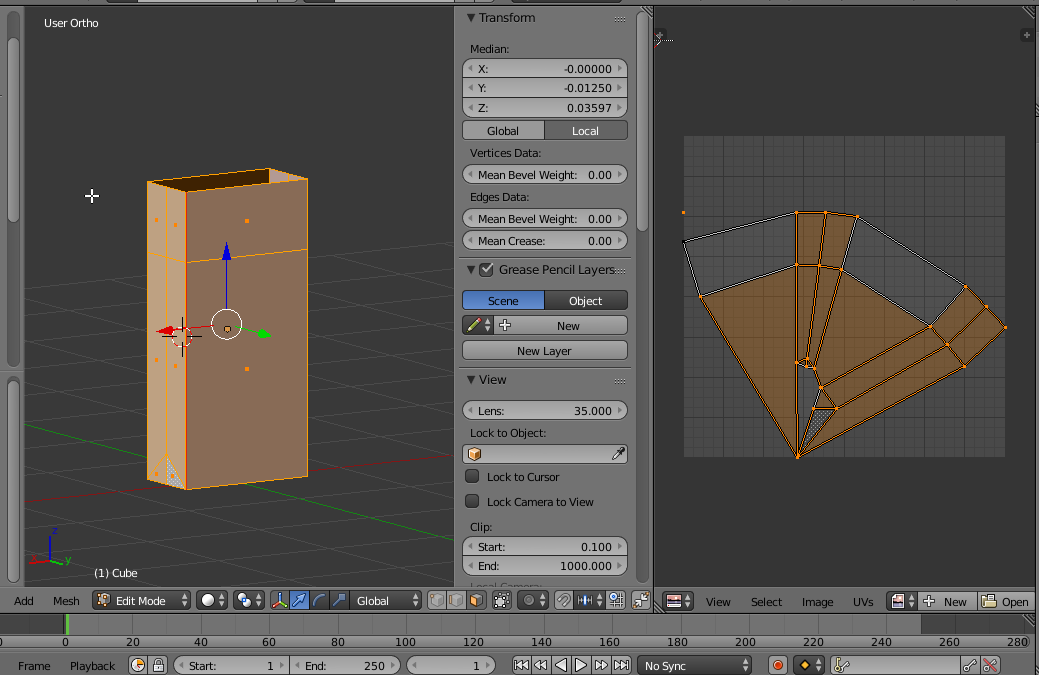
Task: Collapse the Transform panel
Action: coord(471,18)
